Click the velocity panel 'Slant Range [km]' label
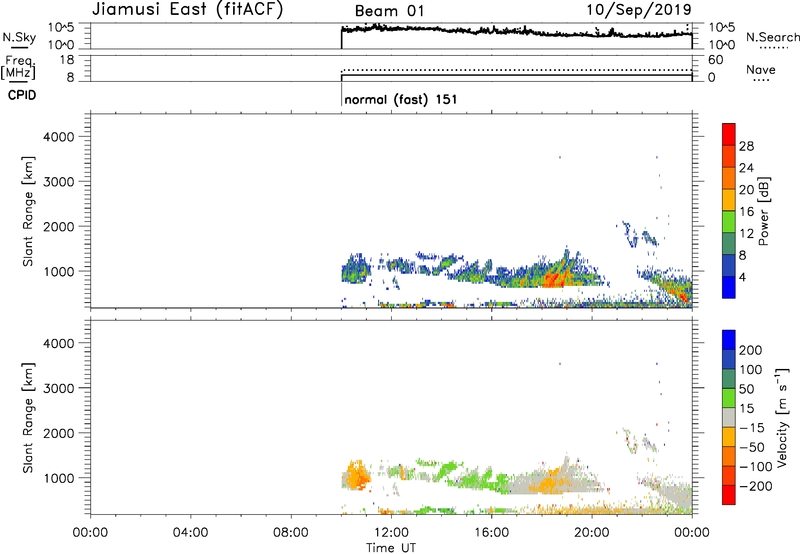 tap(29, 418)
